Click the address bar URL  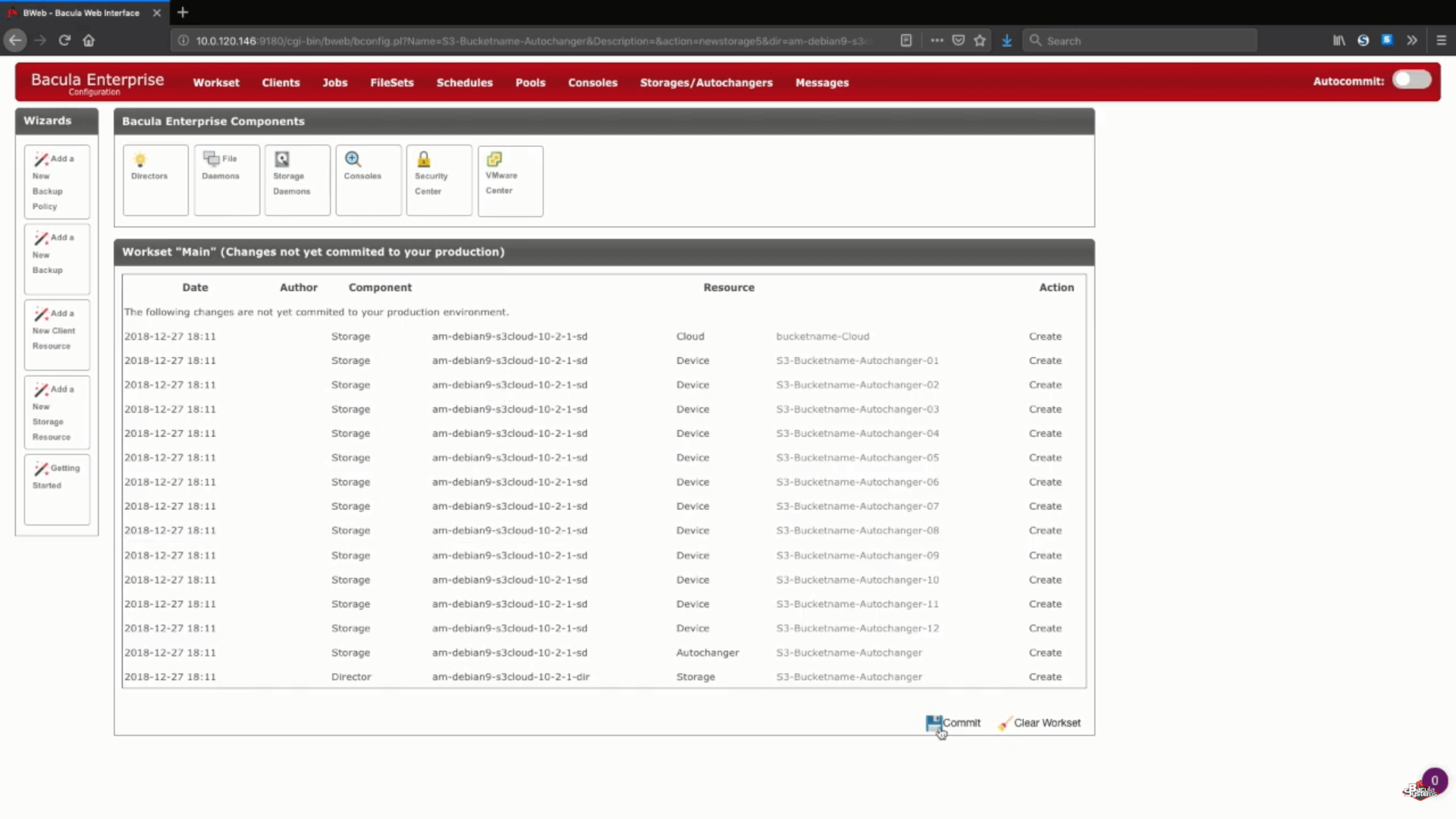point(531,40)
